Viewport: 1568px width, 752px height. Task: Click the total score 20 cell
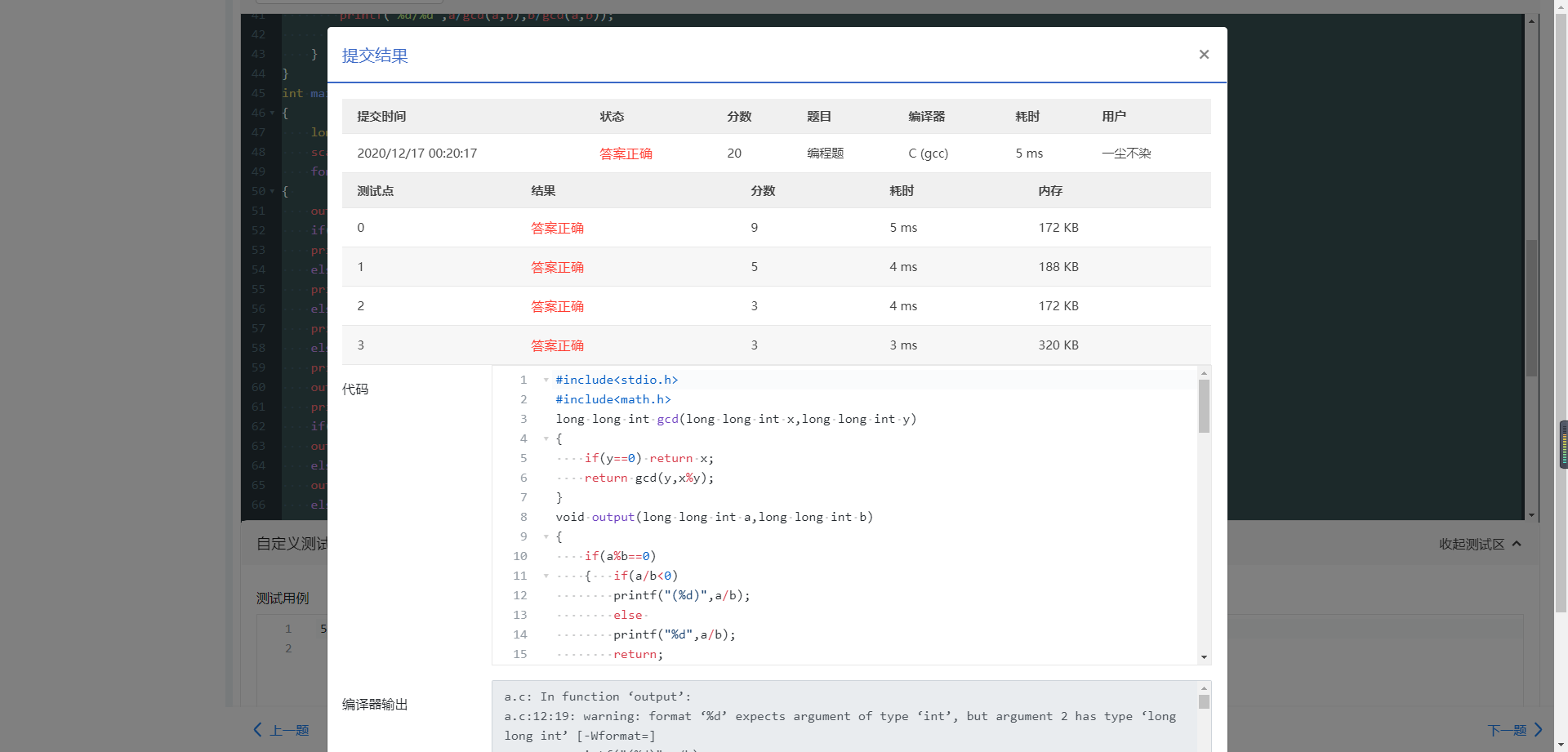pyautogui.click(x=734, y=154)
